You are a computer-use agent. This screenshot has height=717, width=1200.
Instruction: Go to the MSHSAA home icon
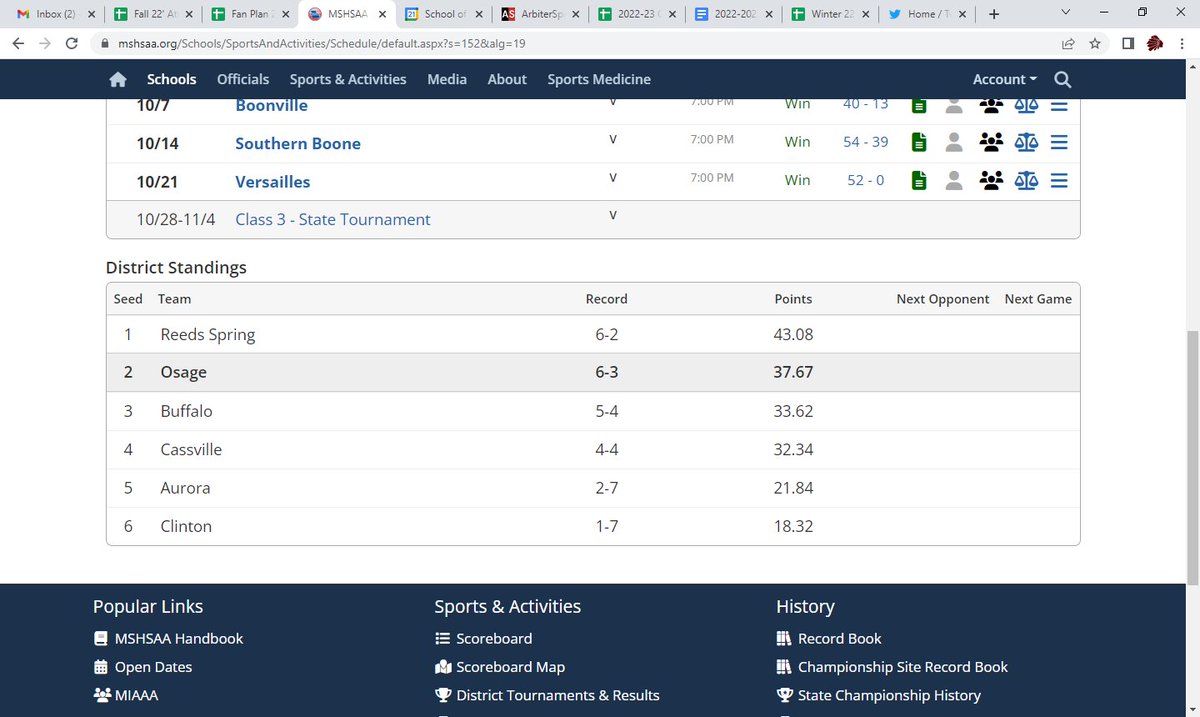[118, 80]
